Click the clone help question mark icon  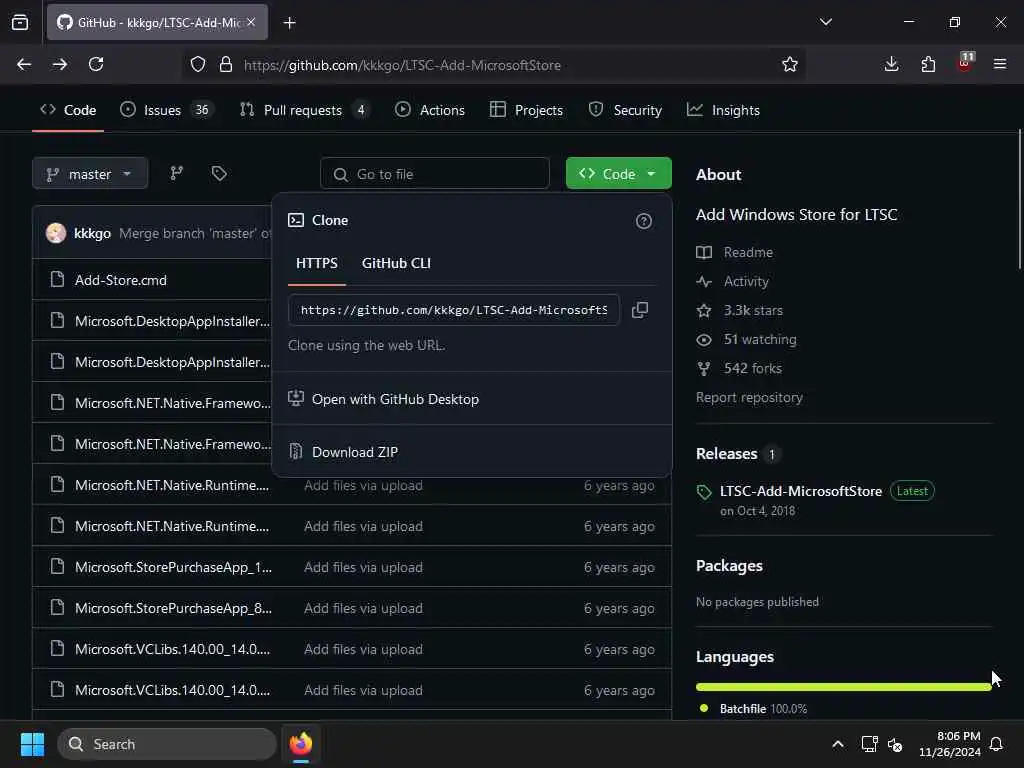coord(643,221)
